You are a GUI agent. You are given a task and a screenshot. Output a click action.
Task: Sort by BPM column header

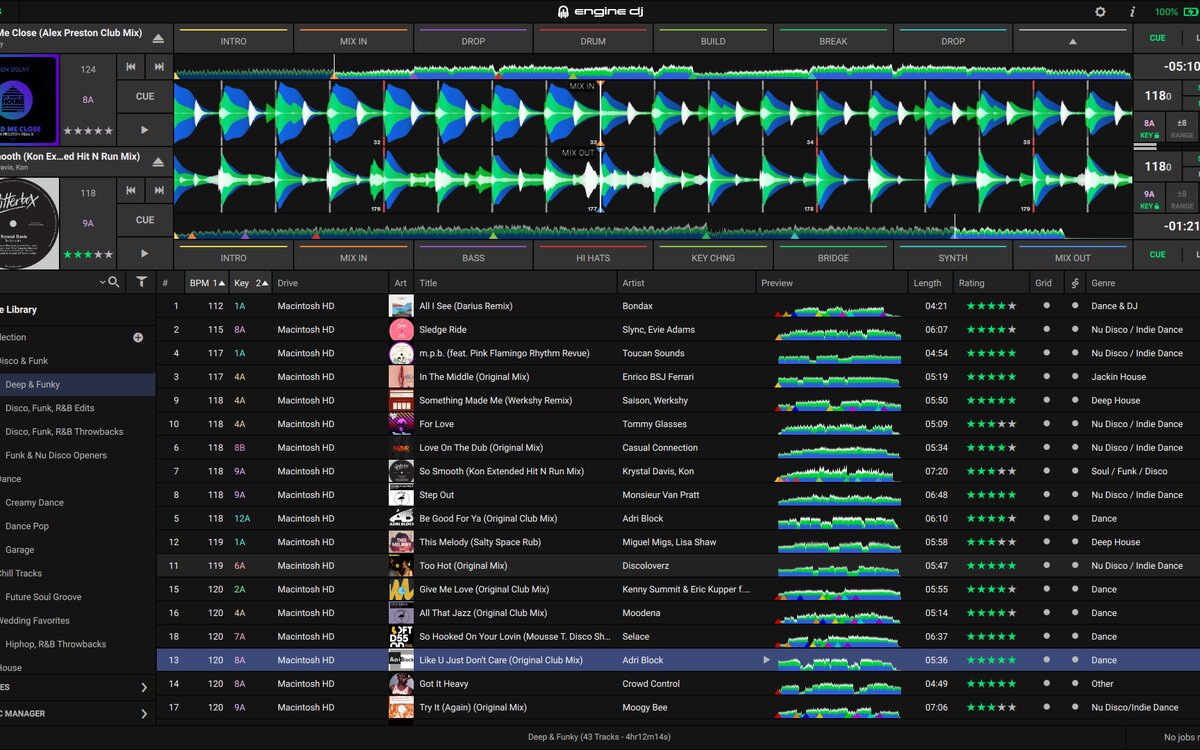coord(207,283)
